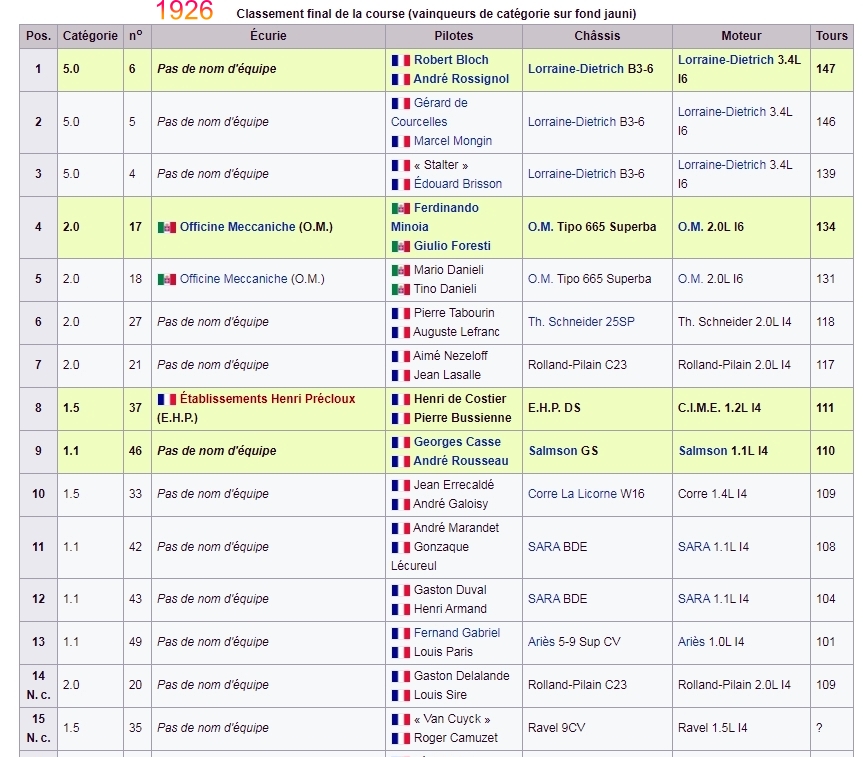Select the Rolland-Pilain C23 cell in row 7
Viewport: 863px width, 757px height.
point(597,364)
